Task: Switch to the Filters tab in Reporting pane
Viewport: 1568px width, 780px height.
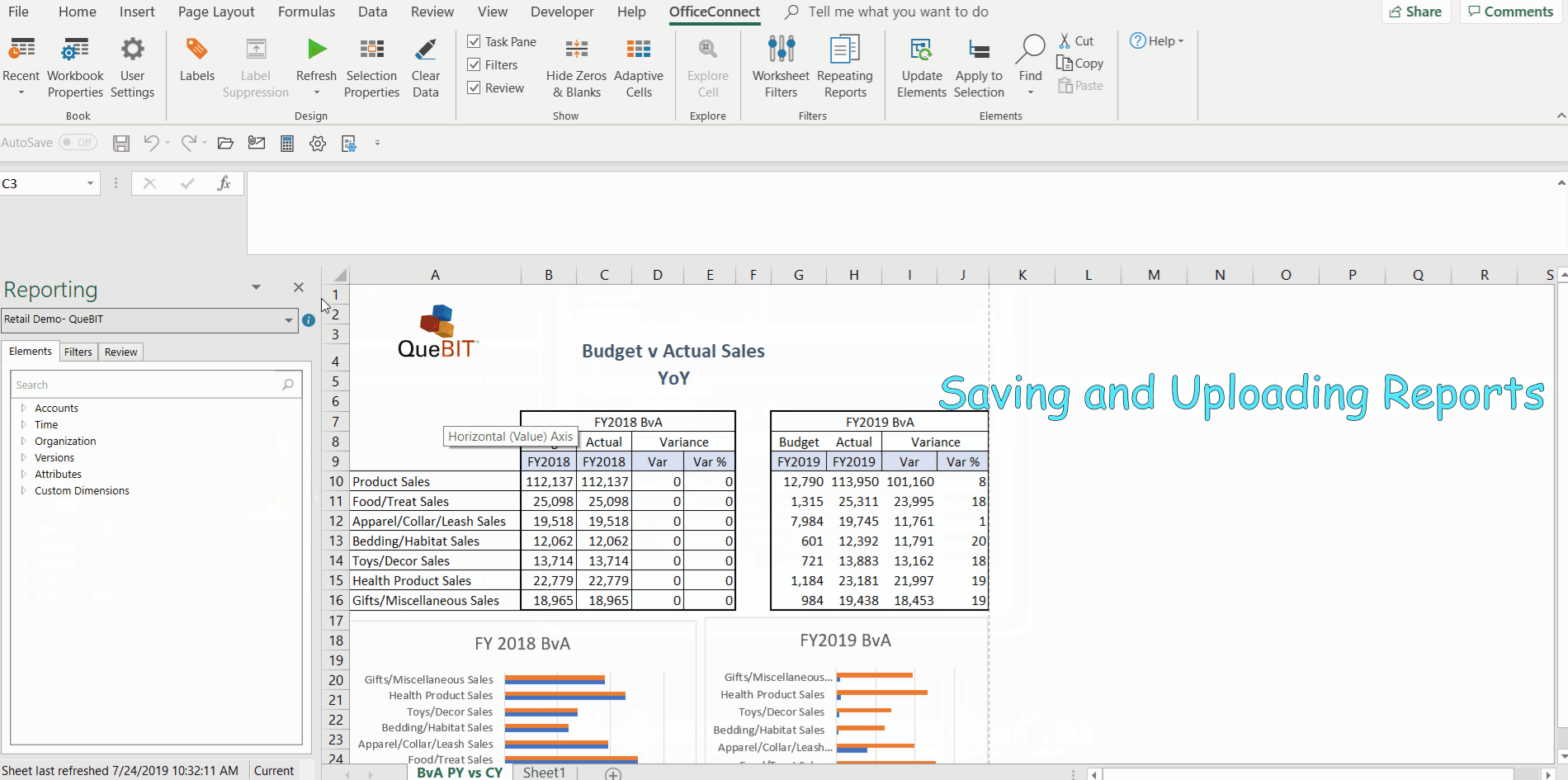Action: (x=78, y=352)
